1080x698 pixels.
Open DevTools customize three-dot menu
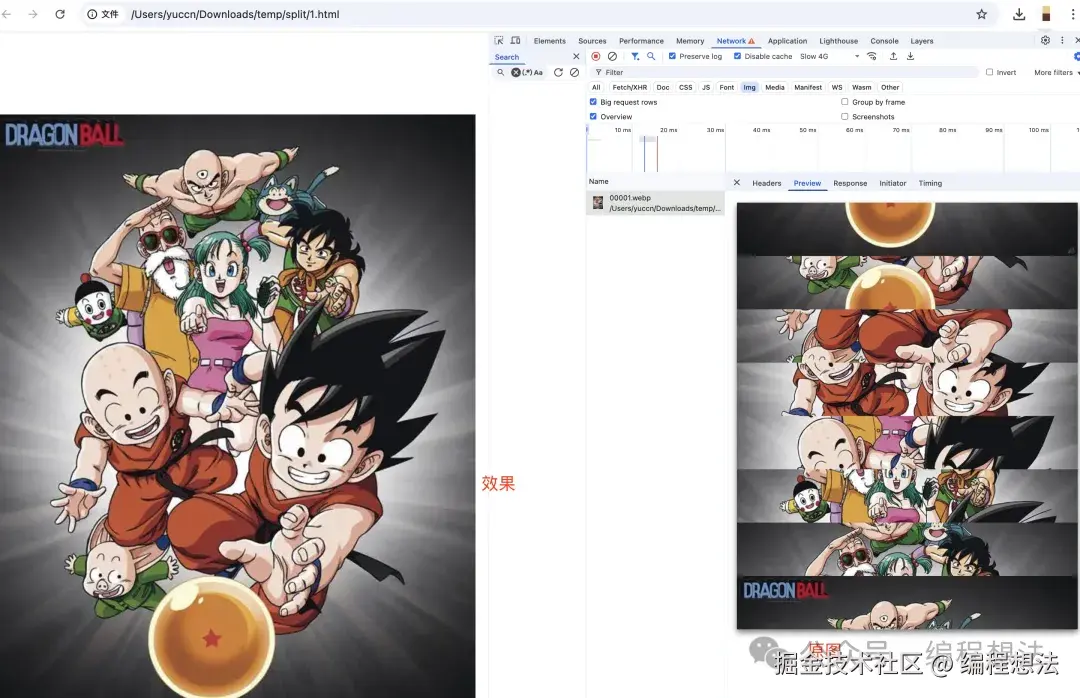click(x=1062, y=41)
